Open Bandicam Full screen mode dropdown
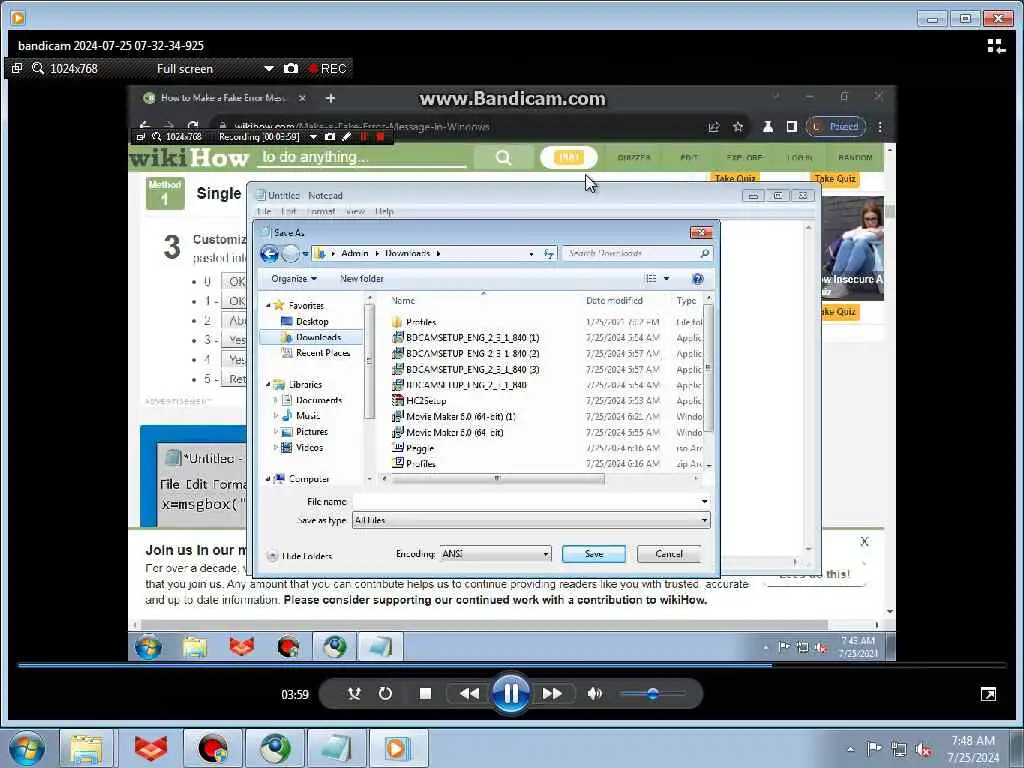1024x768 pixels. coord(268,69)
